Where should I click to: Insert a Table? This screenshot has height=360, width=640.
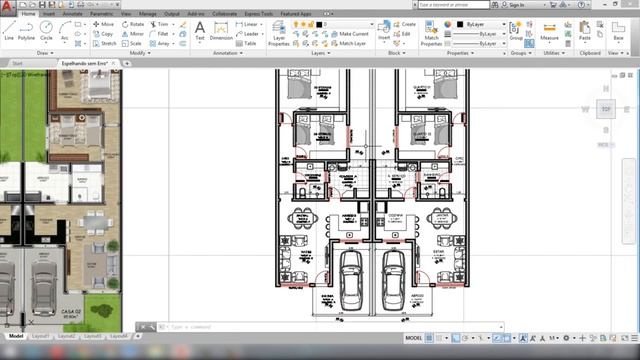click(x=246, y=43)
